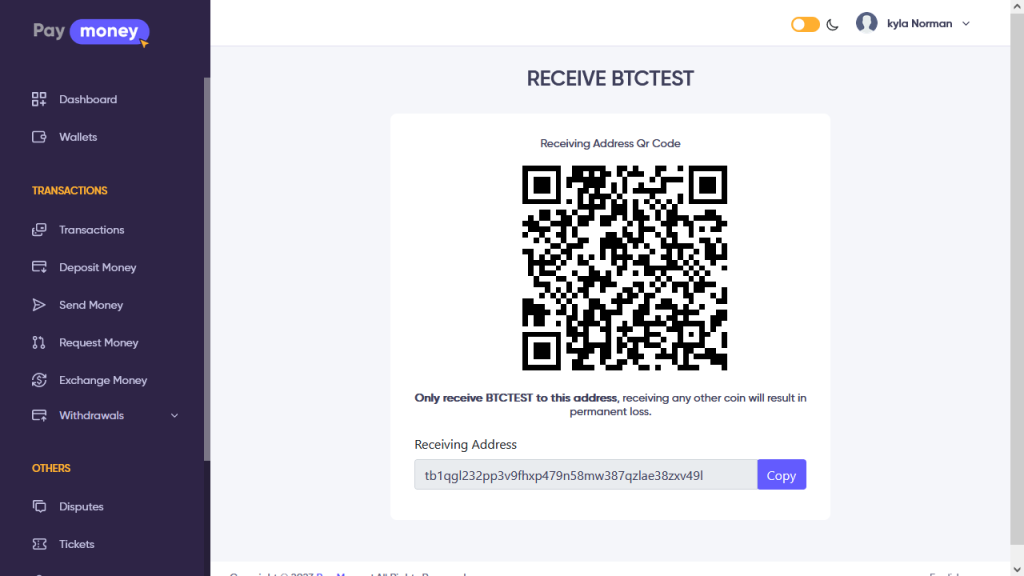Screen dimensions: 1024x576
Task: Click the Wallets icon in sidebar
Action: (x=39, y=137)
